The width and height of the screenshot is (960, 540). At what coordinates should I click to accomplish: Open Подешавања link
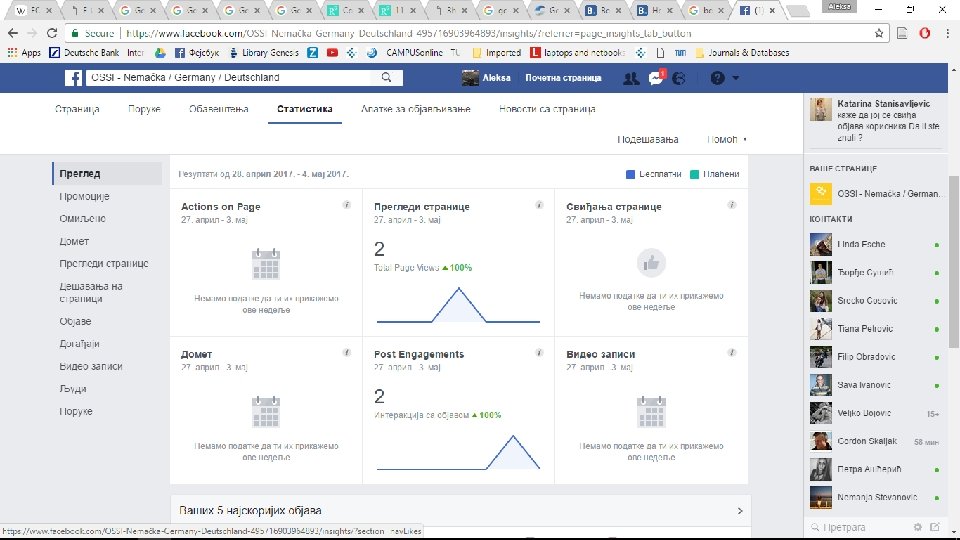pos(648,140)
